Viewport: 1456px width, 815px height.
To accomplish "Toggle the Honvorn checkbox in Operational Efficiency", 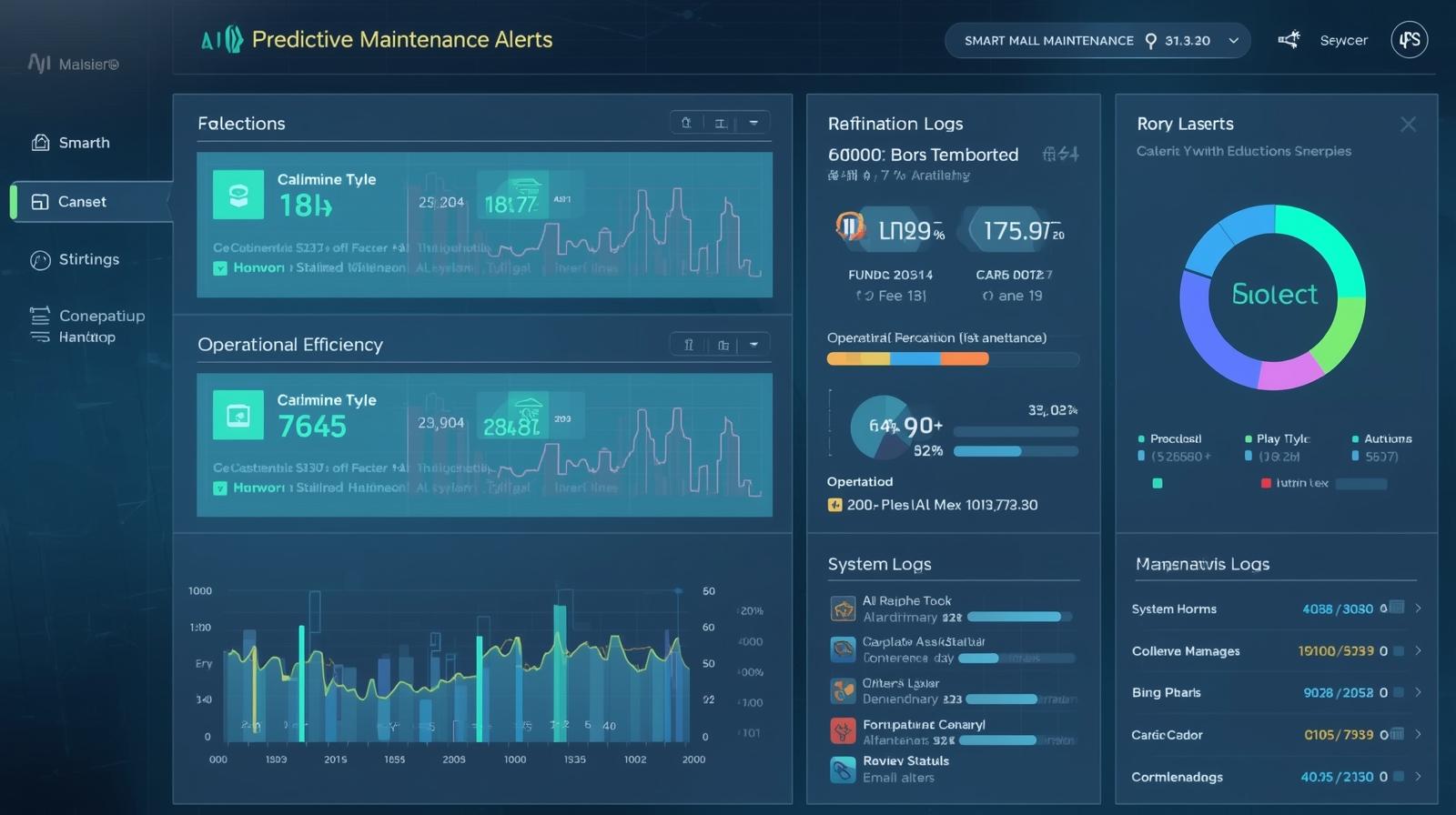I will pyautogui.click(x=220, y=488).
